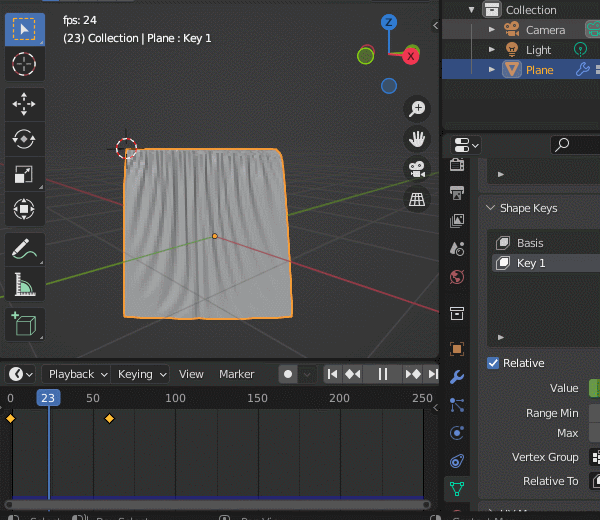Pick the Annotate pencil tool
The image size is (600, 520).
coord(25,249)
